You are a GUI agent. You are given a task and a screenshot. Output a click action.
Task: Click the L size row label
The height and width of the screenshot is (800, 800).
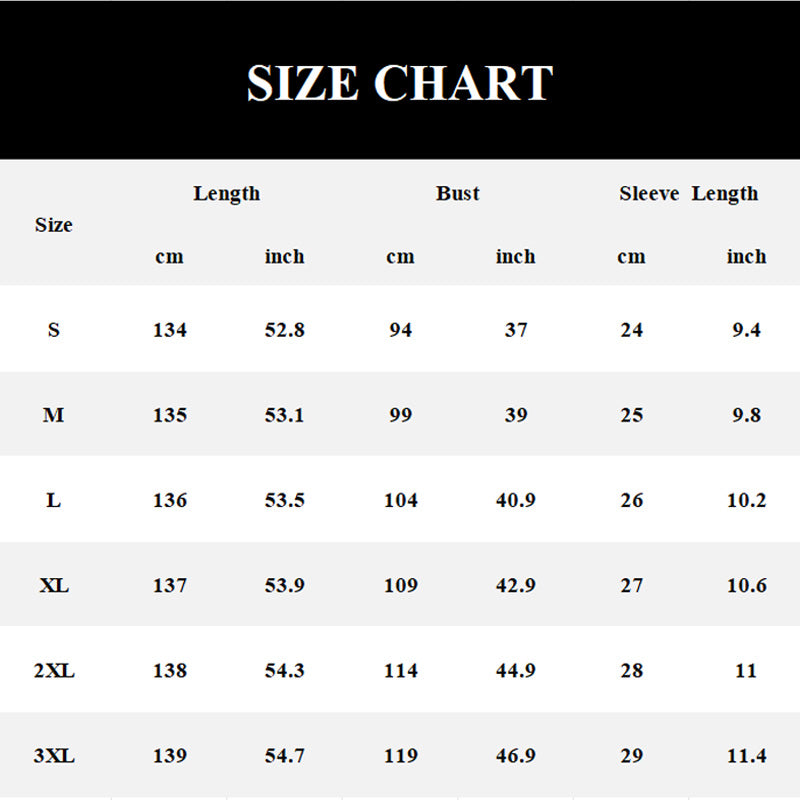54,500
